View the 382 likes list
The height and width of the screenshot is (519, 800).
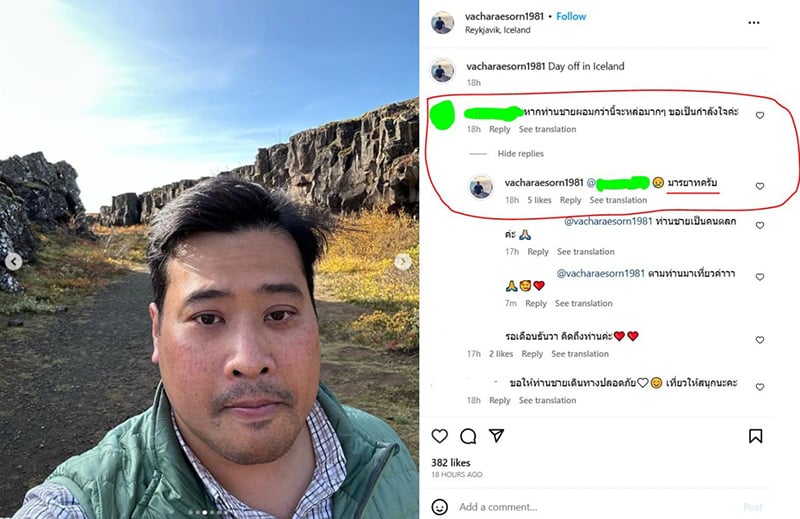451,462
